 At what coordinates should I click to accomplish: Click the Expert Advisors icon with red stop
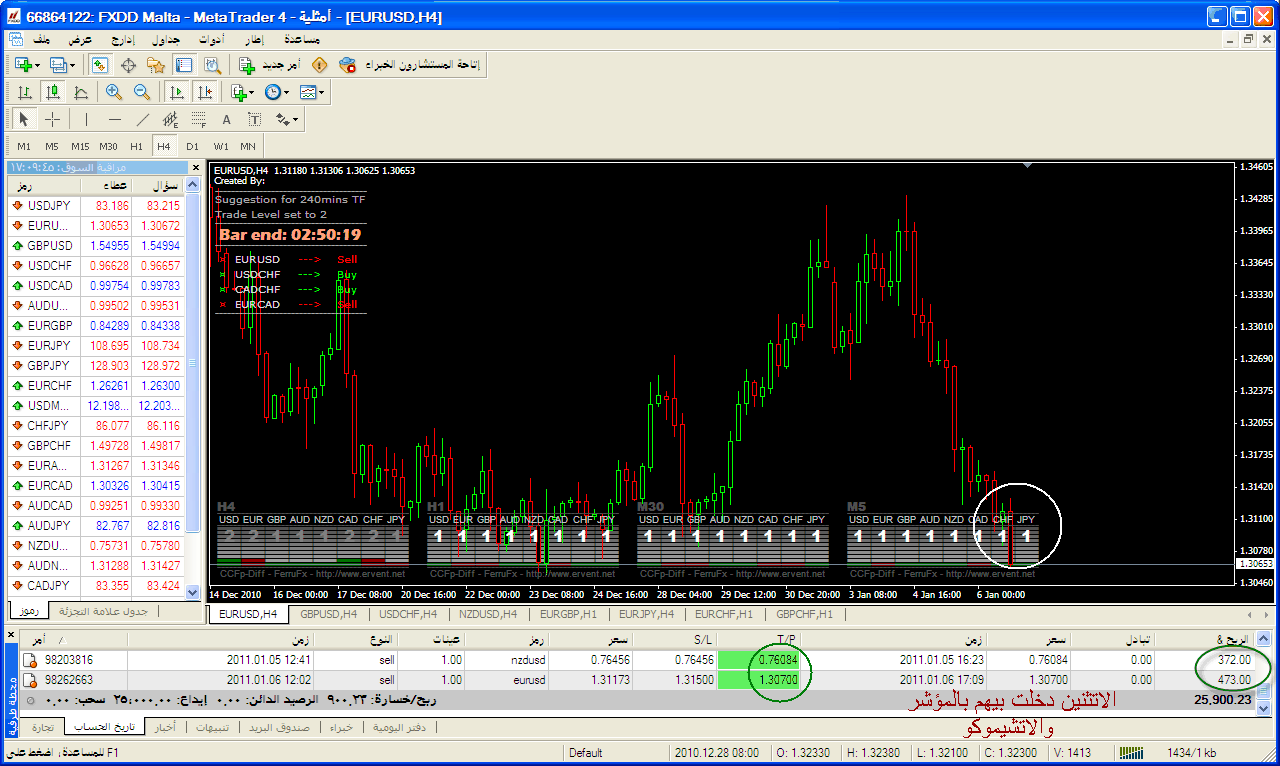(x=347, y=65)
